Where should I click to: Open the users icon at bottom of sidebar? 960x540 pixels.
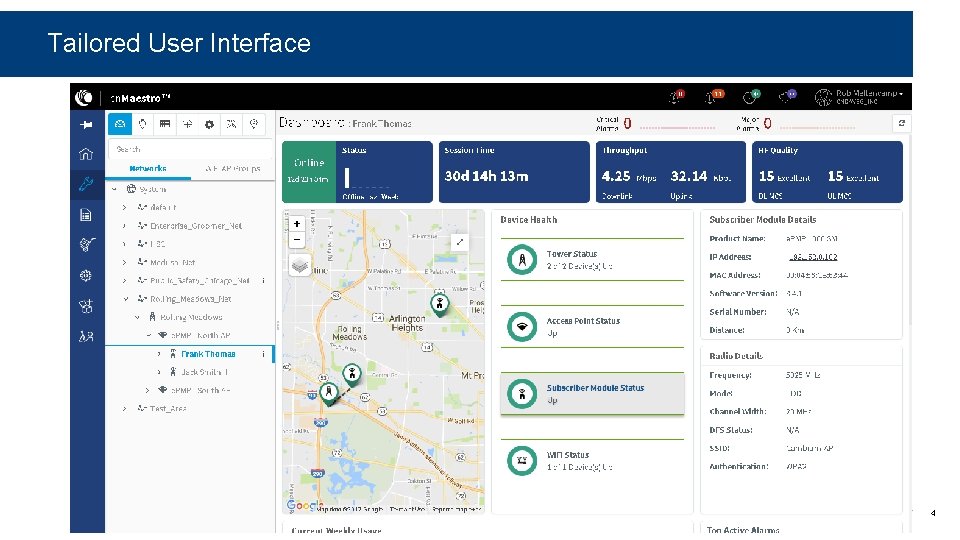[x=86, y=336]
